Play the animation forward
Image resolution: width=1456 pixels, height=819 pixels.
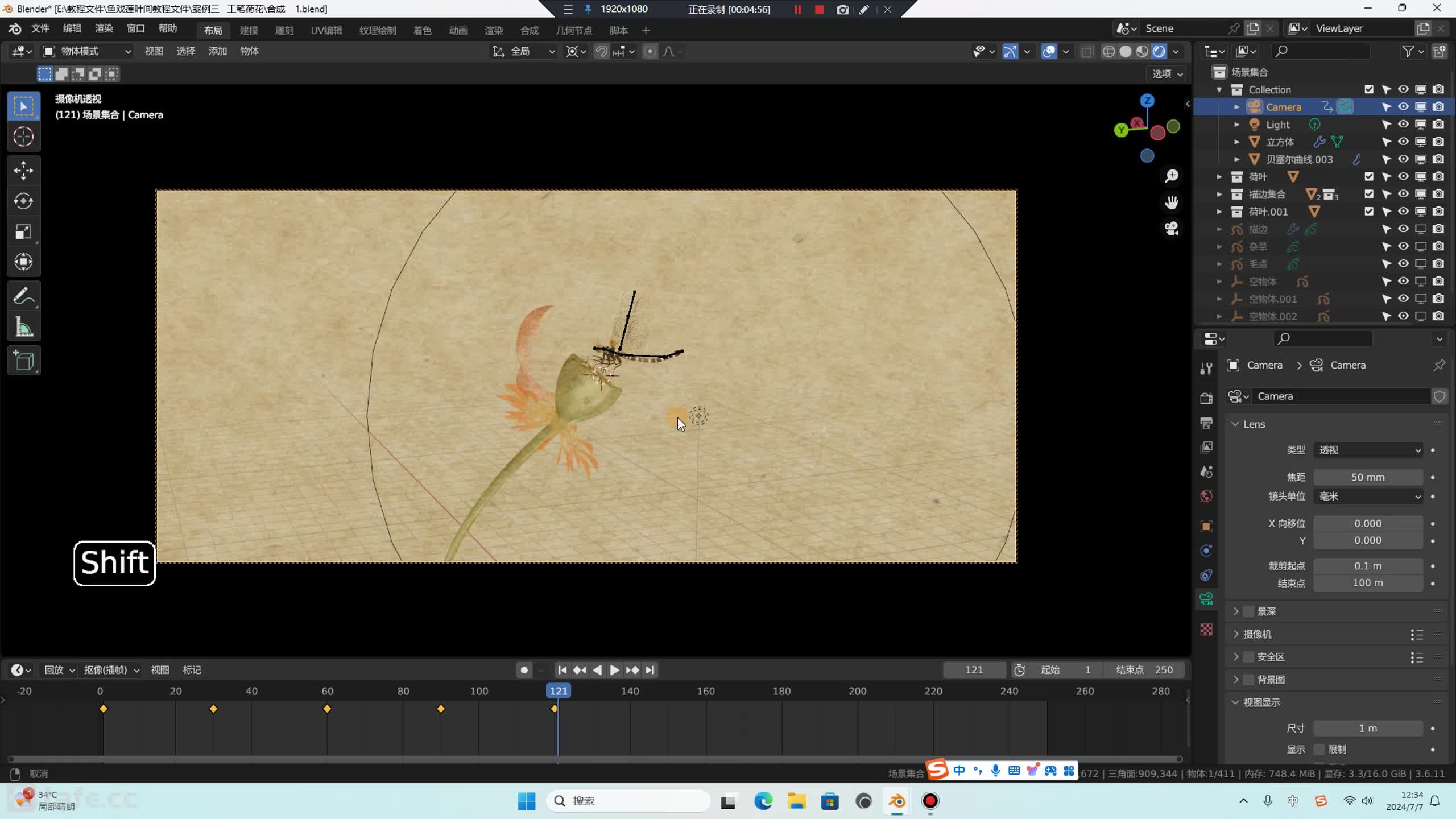[x=614, y=670]
